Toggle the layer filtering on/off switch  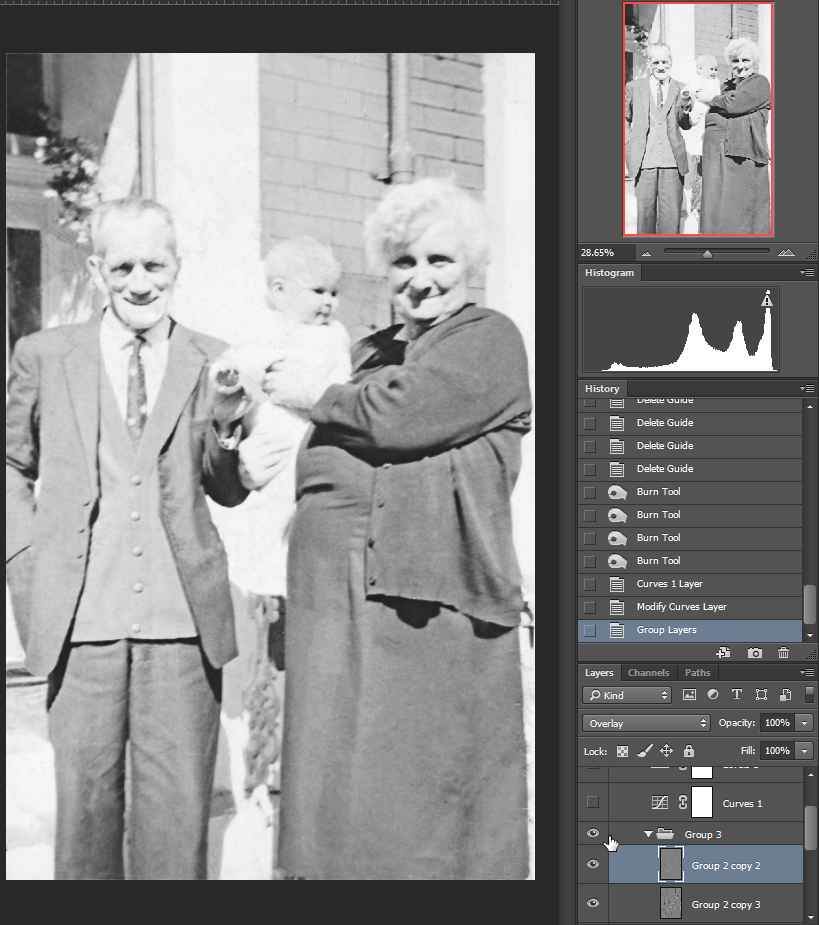pos(809,694)
